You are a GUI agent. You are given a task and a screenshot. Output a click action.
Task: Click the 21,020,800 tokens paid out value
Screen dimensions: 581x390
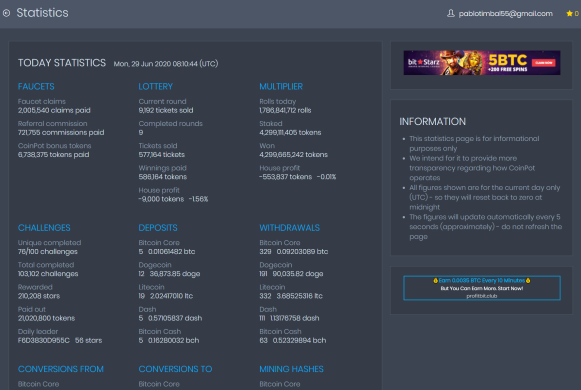coord(46,319)
